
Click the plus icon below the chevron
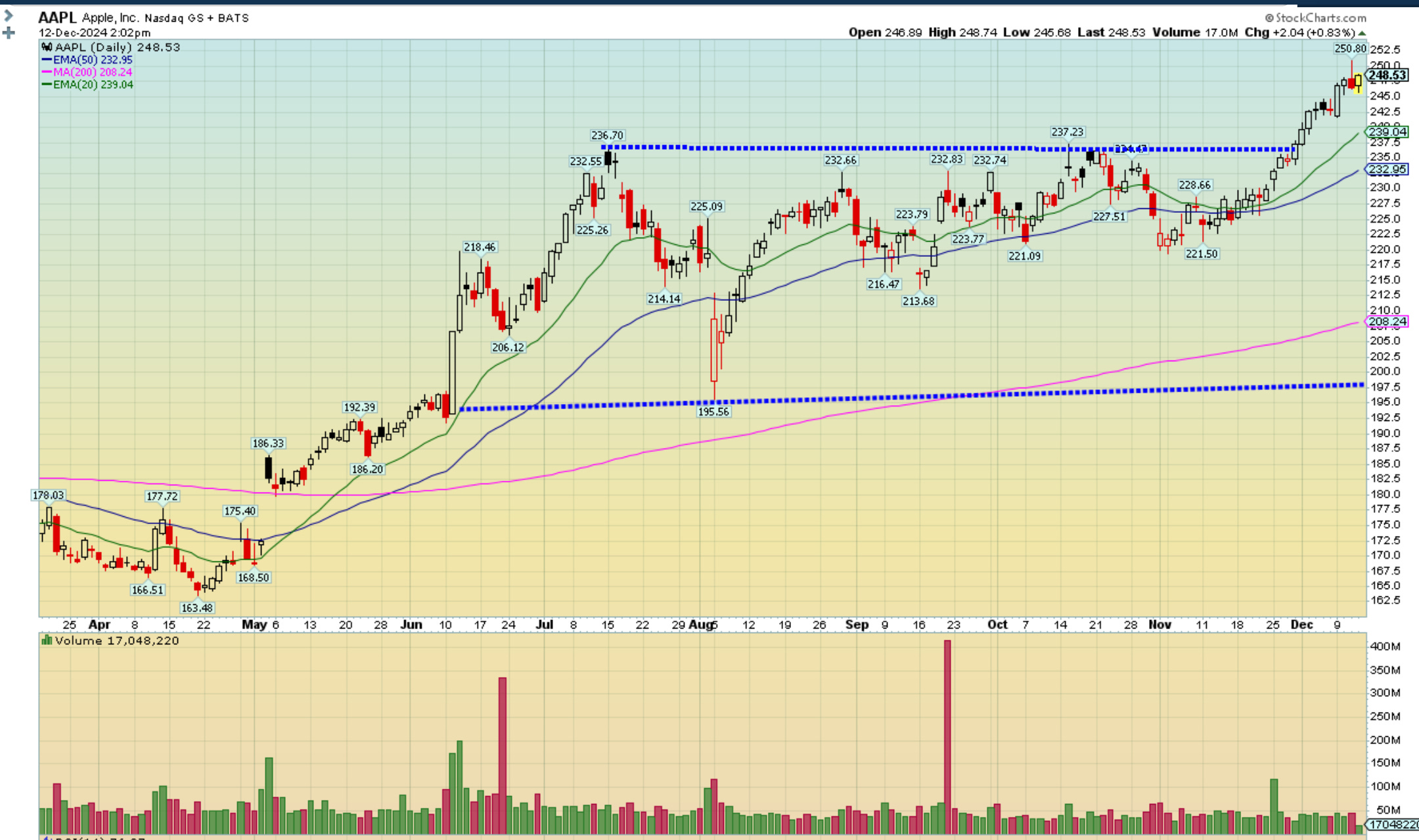(x=9, y=32)
